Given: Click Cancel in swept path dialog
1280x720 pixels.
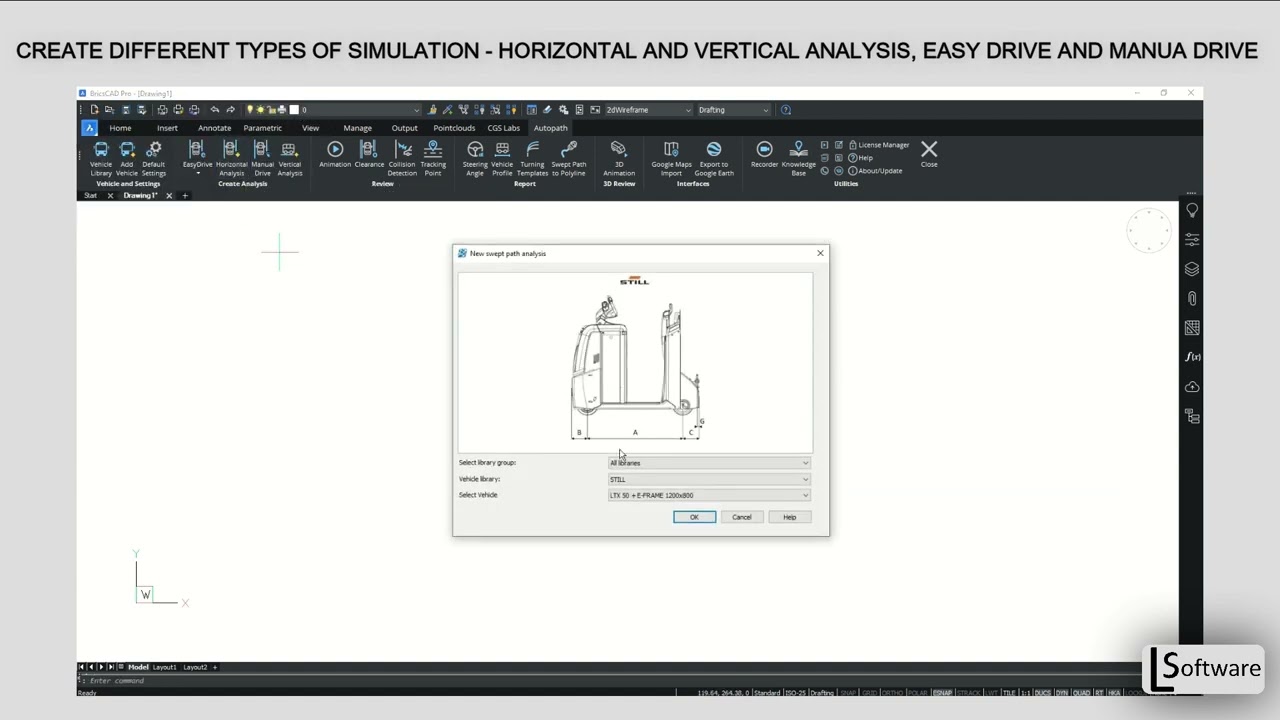Looking at the screenshot, I should click(742, 517).
